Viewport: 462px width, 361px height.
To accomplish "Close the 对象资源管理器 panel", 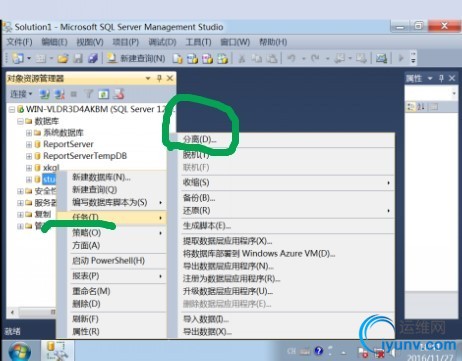I will [170, 78].
